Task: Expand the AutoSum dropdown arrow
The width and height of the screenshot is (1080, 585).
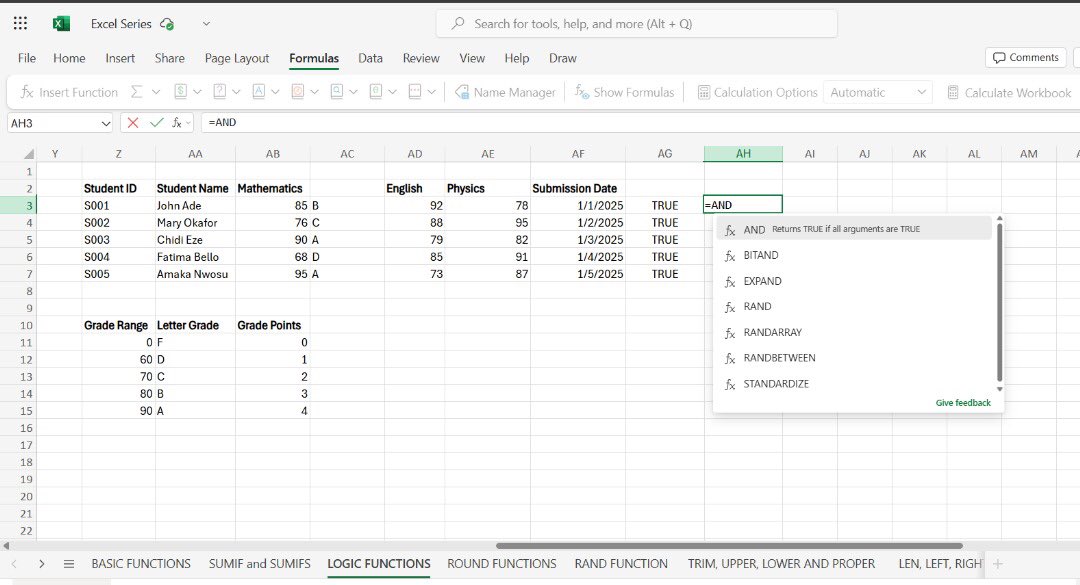Action: 156,92
